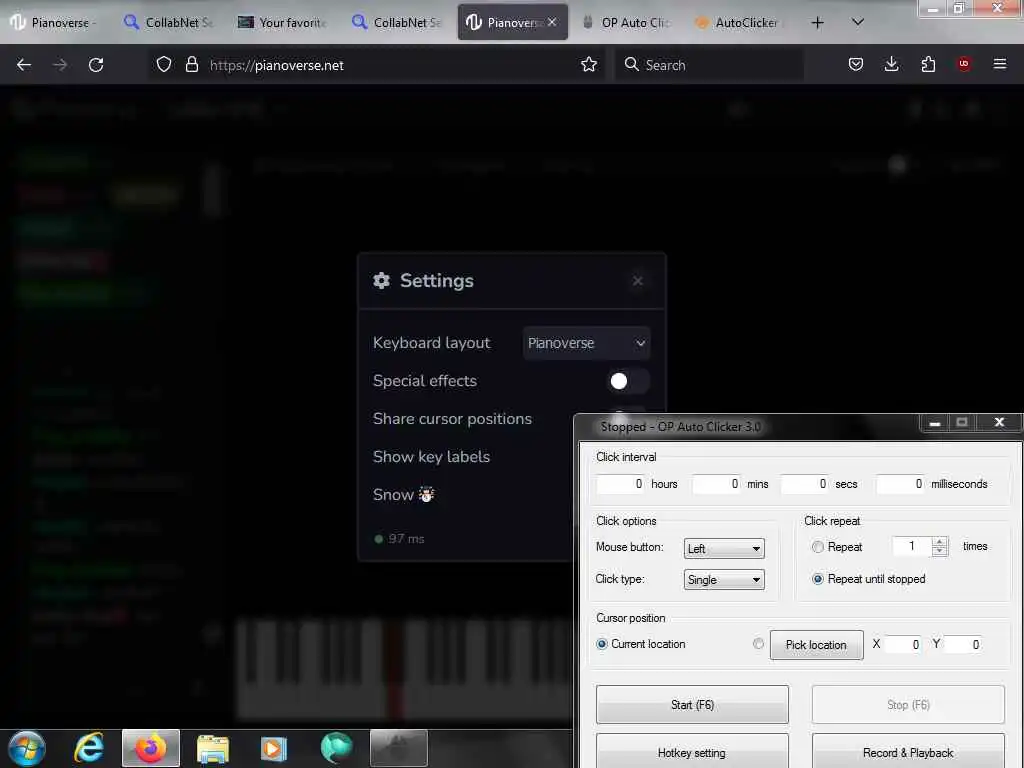
Task: Go back with the browser back arrow
Action: coord(24,65)
